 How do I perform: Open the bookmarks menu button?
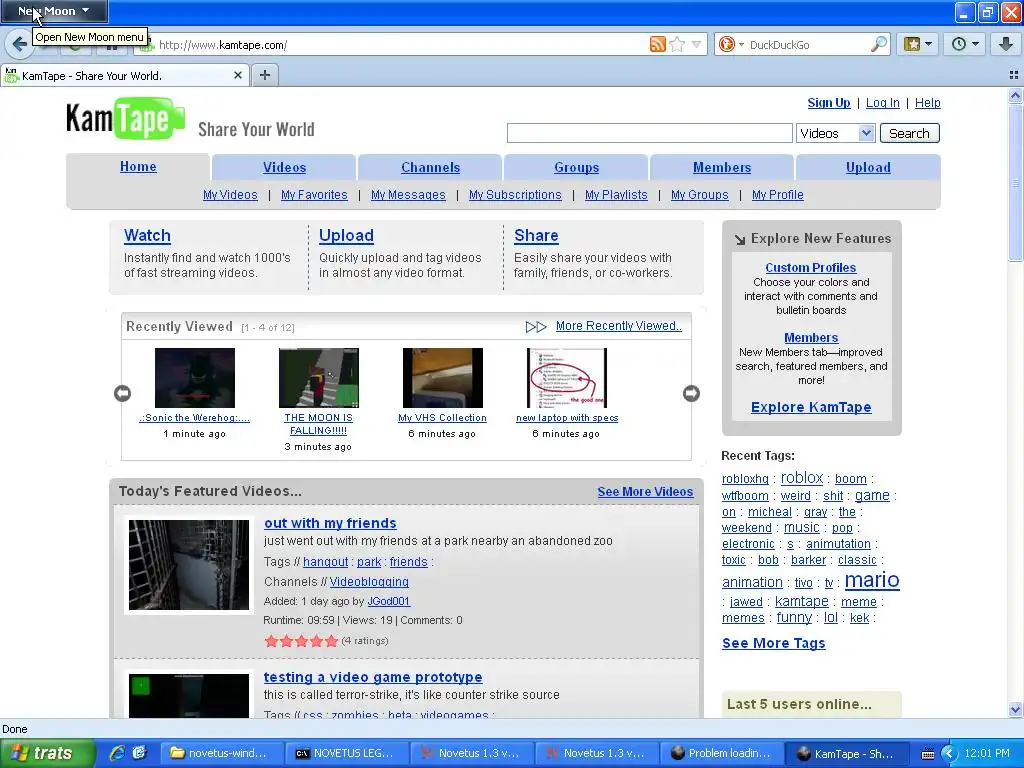pos(918,44)
